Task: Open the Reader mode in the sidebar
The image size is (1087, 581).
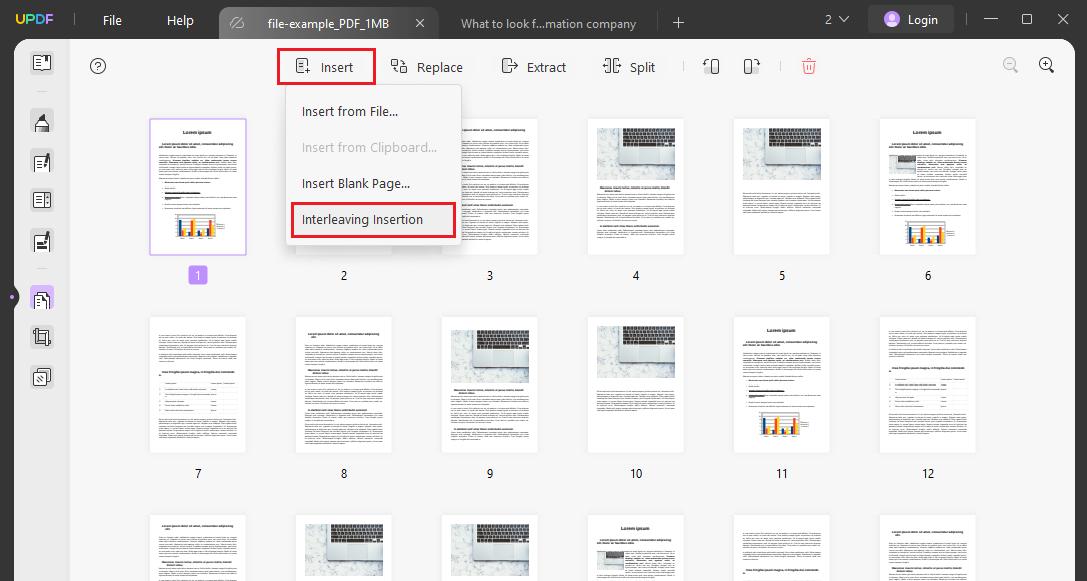Action: point(41,62)
